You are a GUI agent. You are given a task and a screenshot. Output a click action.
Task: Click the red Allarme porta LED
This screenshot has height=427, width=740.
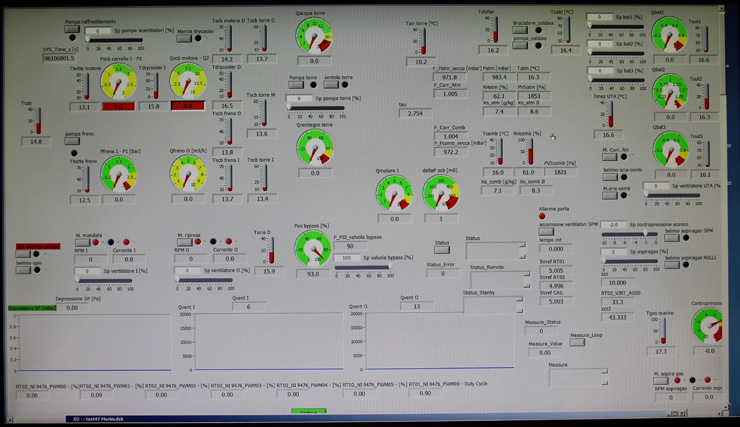click(x=542, y=216)
